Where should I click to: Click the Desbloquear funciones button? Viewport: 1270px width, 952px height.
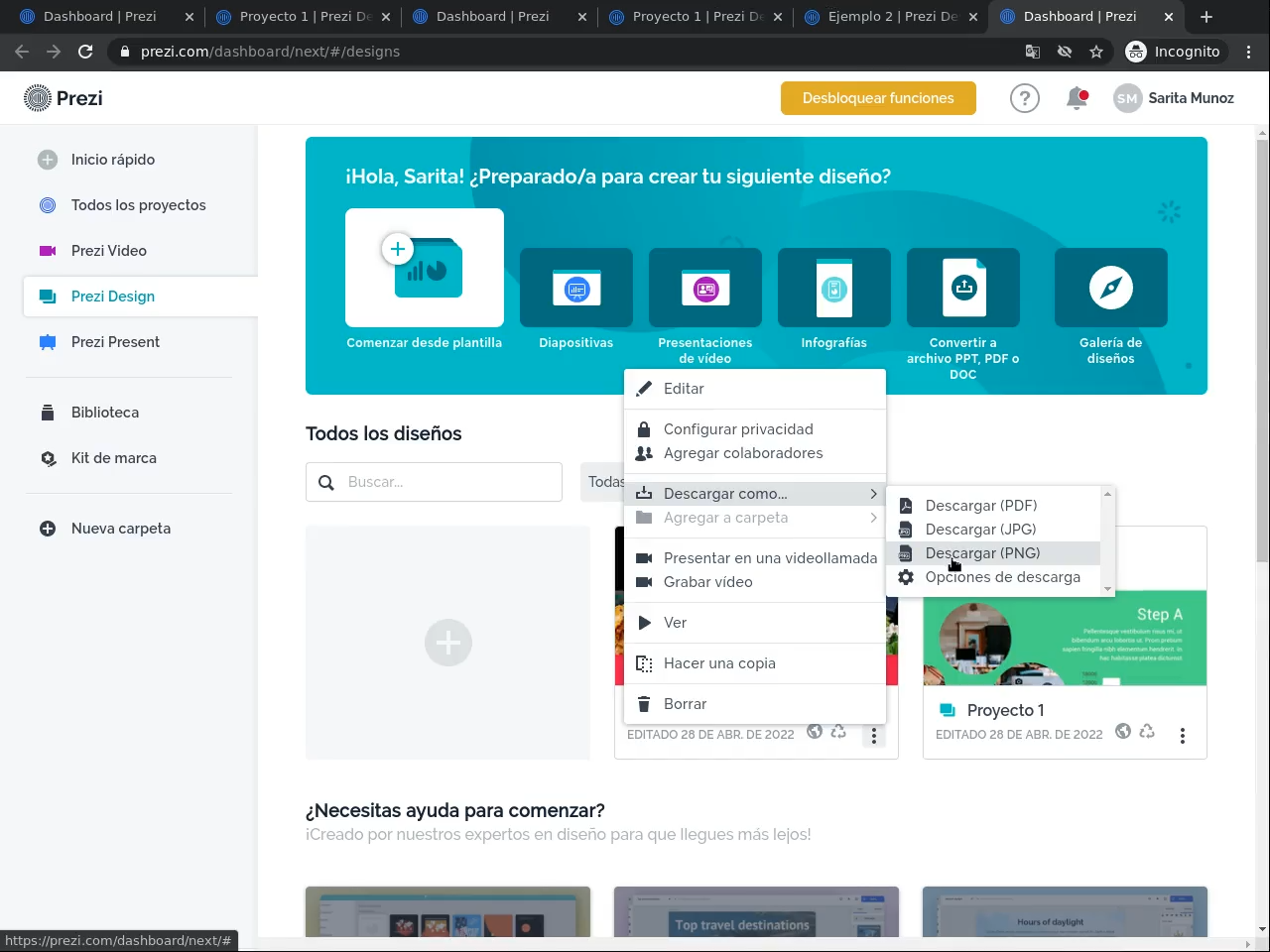coord(878,98)
